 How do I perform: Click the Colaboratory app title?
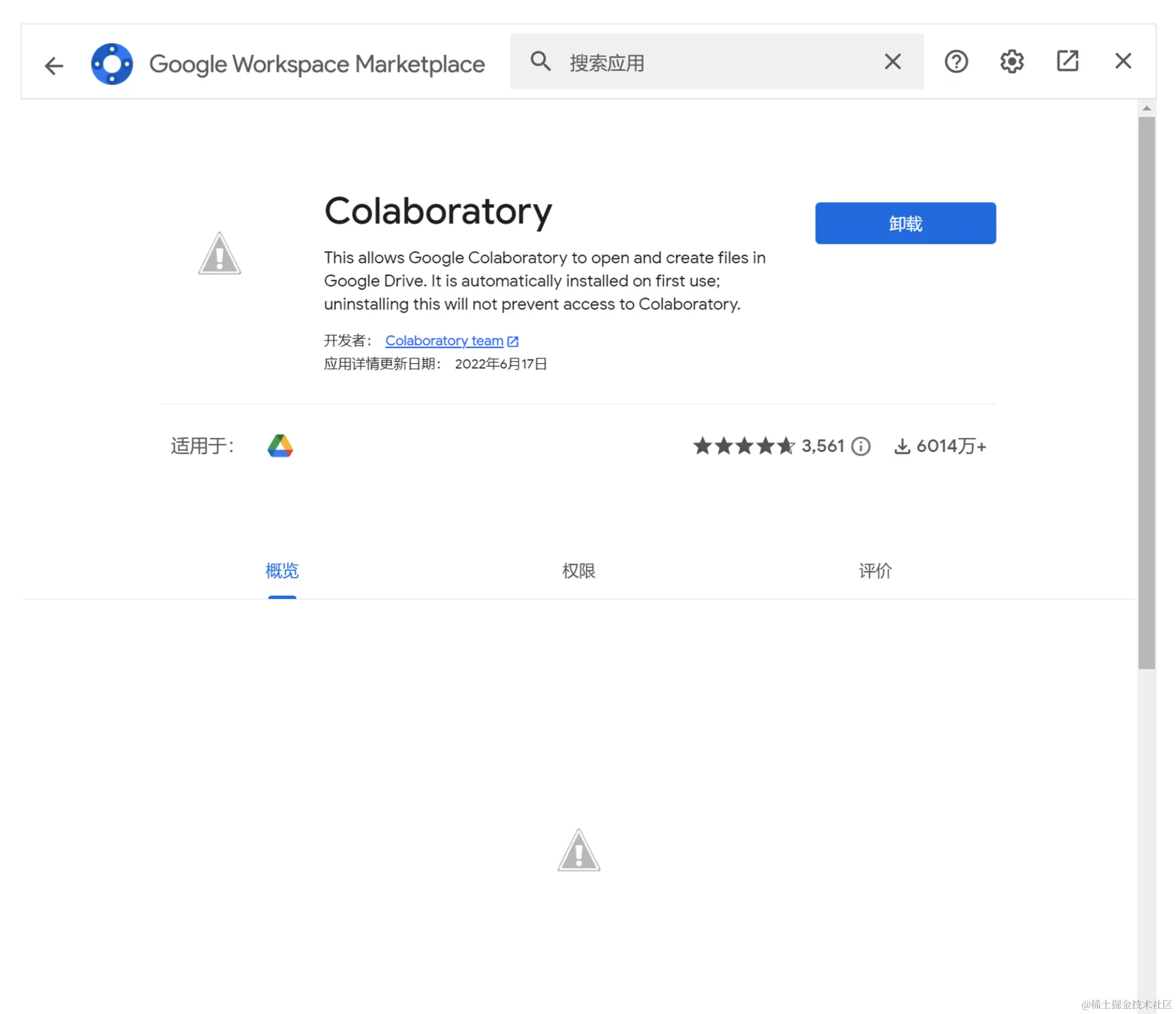(x=438, y=211)
